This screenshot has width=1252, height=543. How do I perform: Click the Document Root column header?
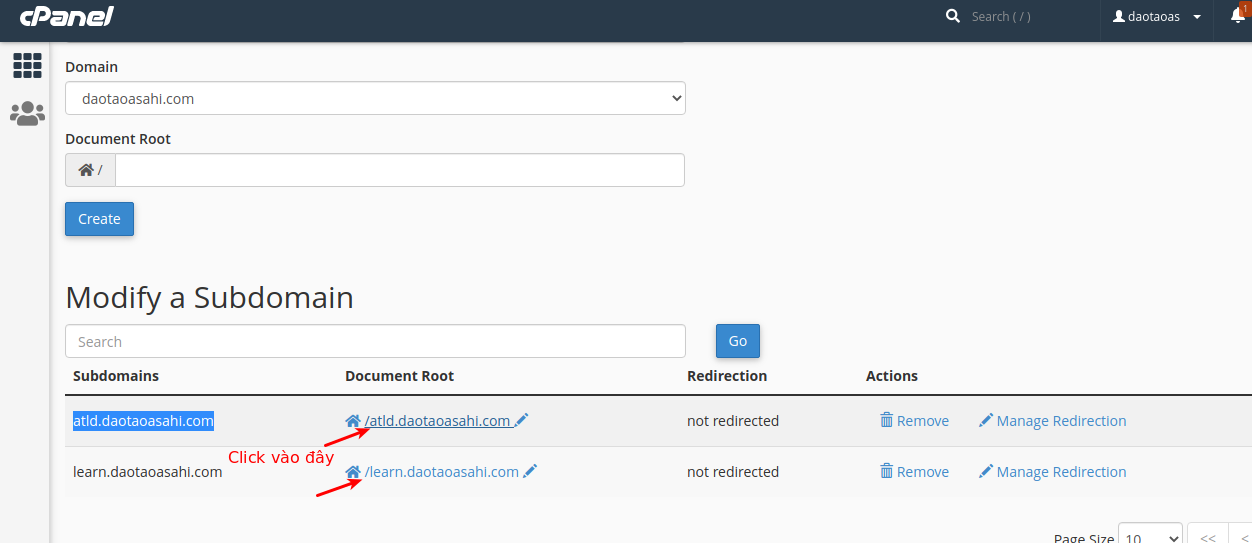click(x=399, y=376)
